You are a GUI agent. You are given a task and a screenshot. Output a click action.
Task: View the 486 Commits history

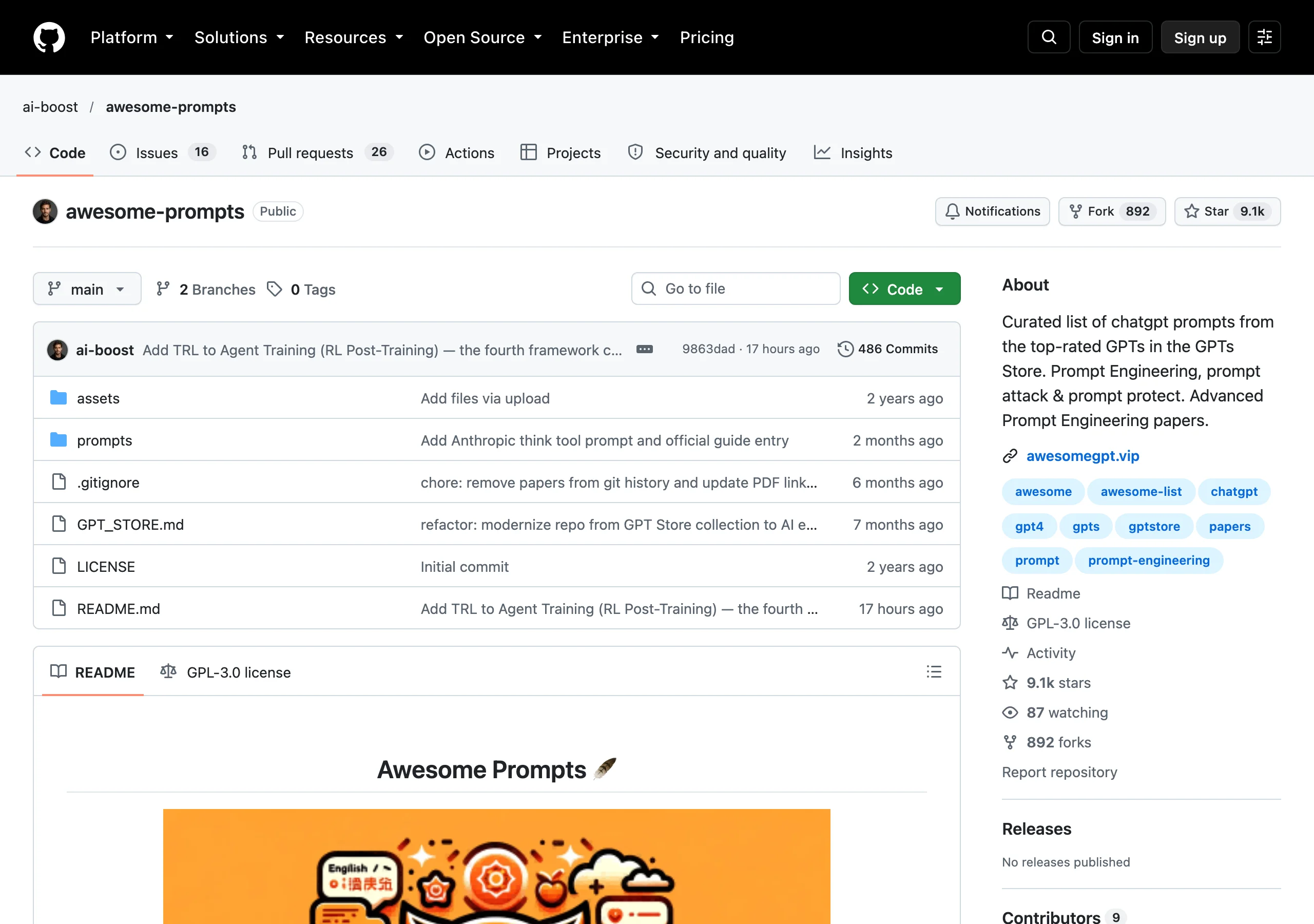tap(887, 349)
